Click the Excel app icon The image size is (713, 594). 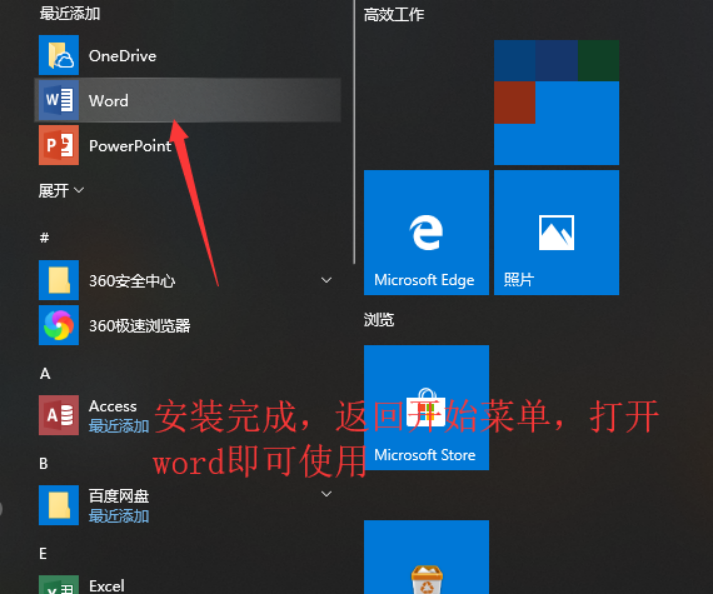pyautogui.click(x=59, y=585)
